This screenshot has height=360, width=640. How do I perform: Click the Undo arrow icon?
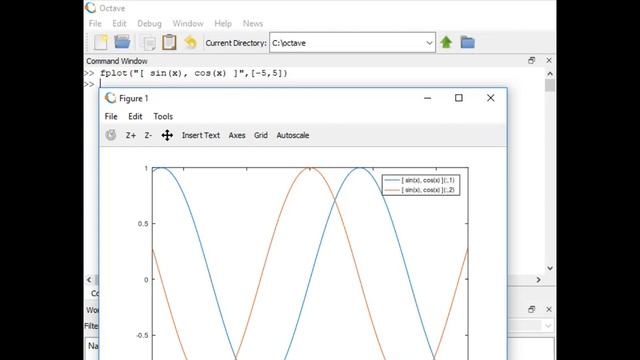pos(190,42)
